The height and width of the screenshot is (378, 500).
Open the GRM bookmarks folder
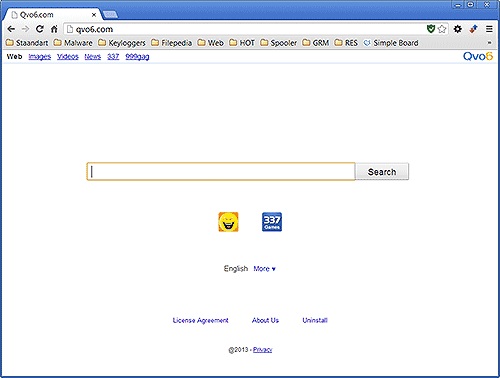click(316, 43)
